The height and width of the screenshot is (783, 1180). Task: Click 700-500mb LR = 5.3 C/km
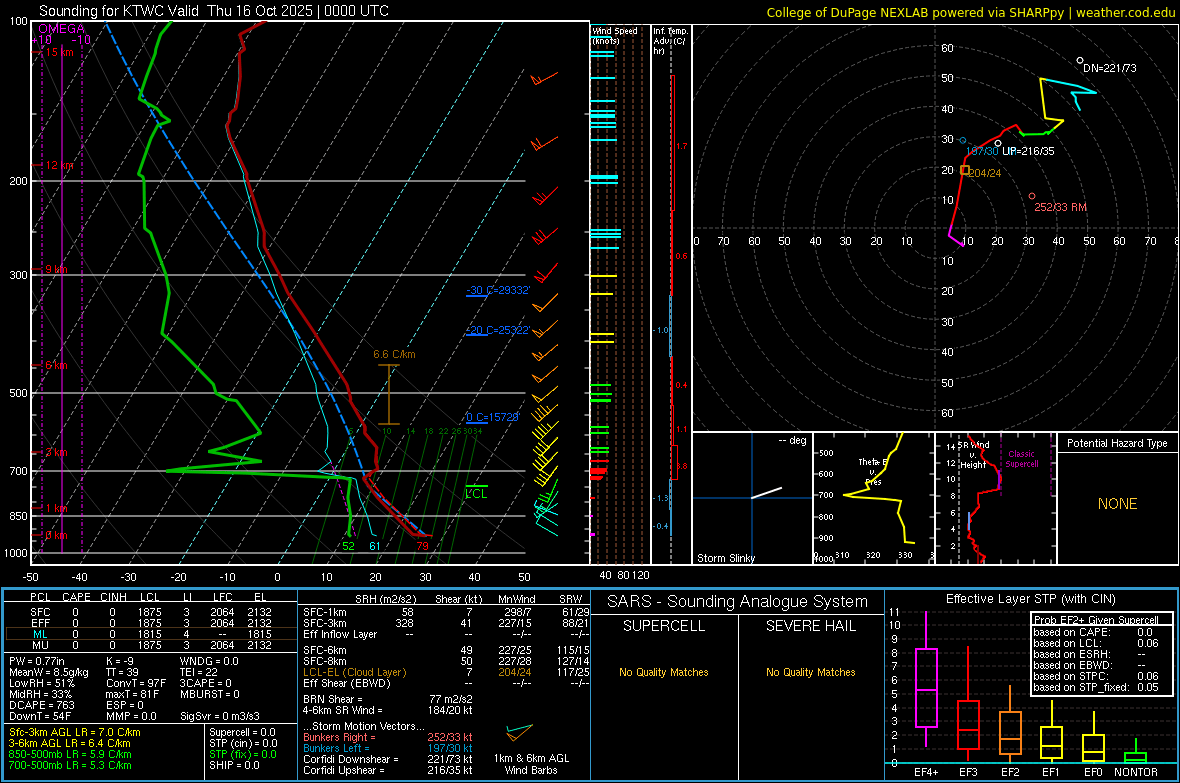pos(70,765)
